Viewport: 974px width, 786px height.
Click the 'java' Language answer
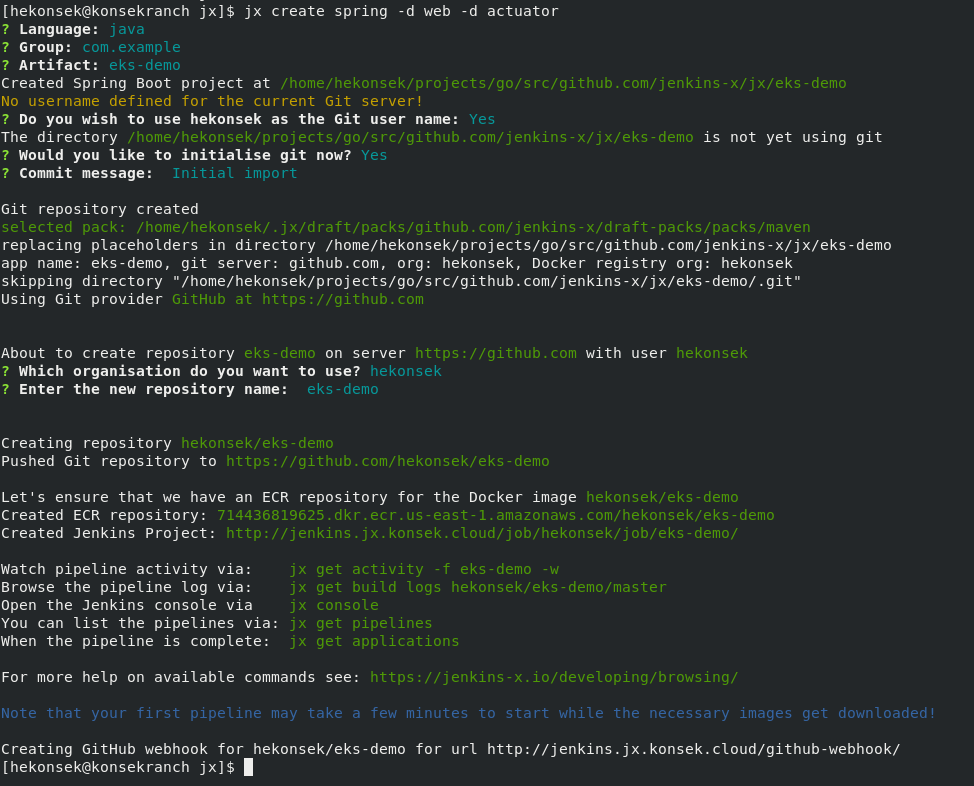pos(127,29)
